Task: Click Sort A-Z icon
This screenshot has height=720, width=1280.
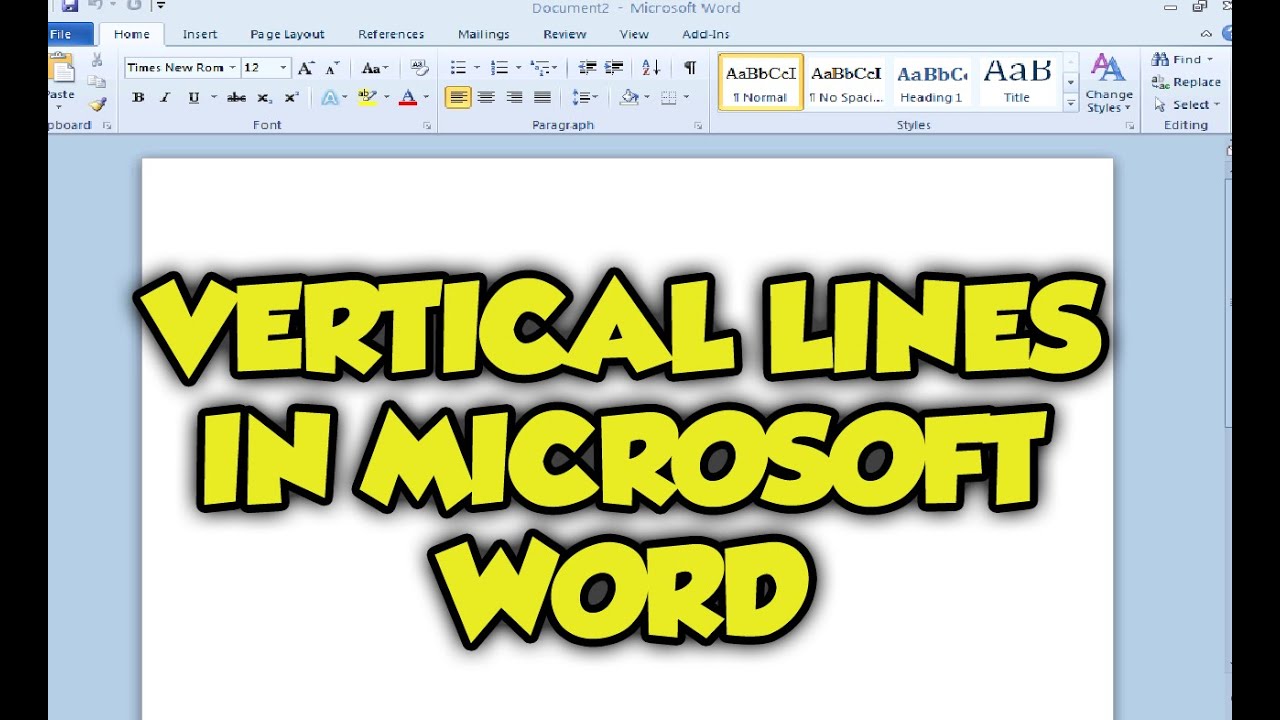Action: coord(651,68)
